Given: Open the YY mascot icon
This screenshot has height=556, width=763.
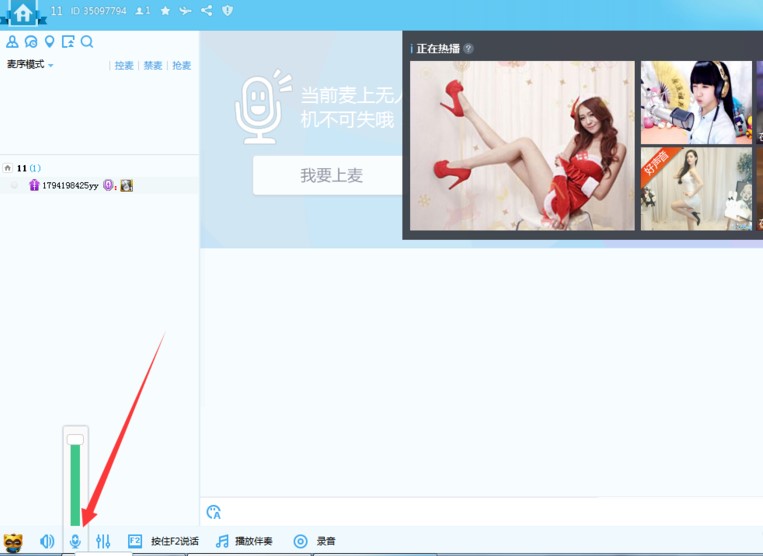Looking at the screenshot, I should click(x=13, y=541).
